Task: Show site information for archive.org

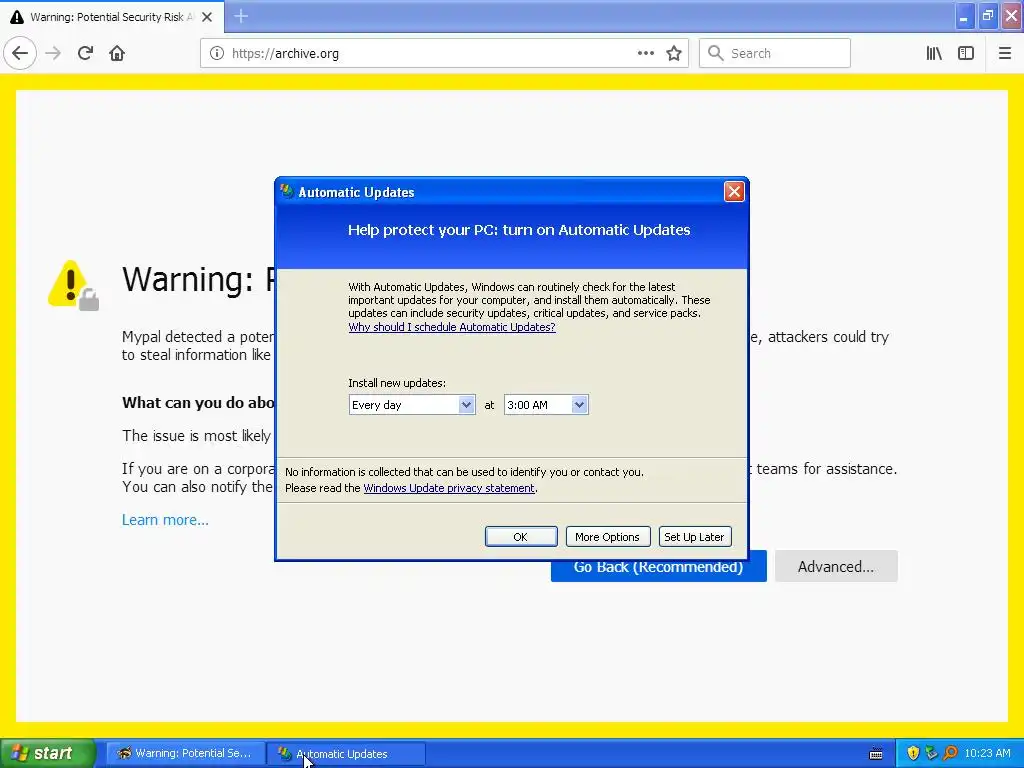Action: click(217, 54)
